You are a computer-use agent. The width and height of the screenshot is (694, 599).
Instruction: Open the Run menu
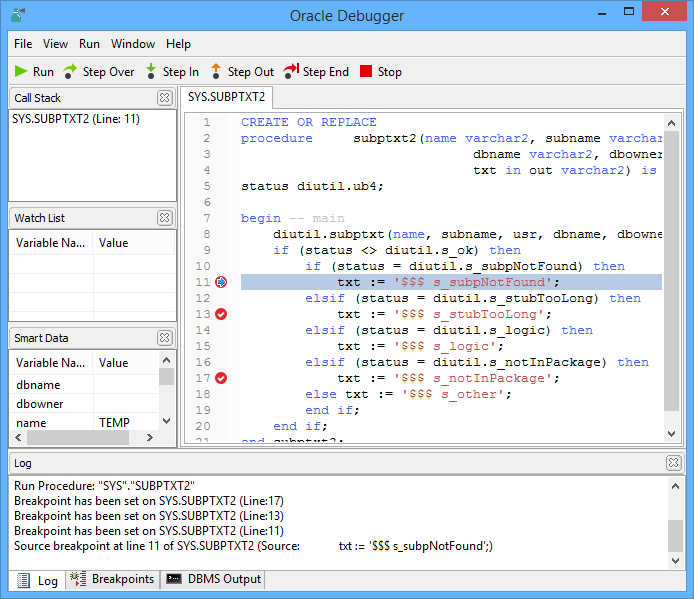pyautogui.click(x=89, y=44)
